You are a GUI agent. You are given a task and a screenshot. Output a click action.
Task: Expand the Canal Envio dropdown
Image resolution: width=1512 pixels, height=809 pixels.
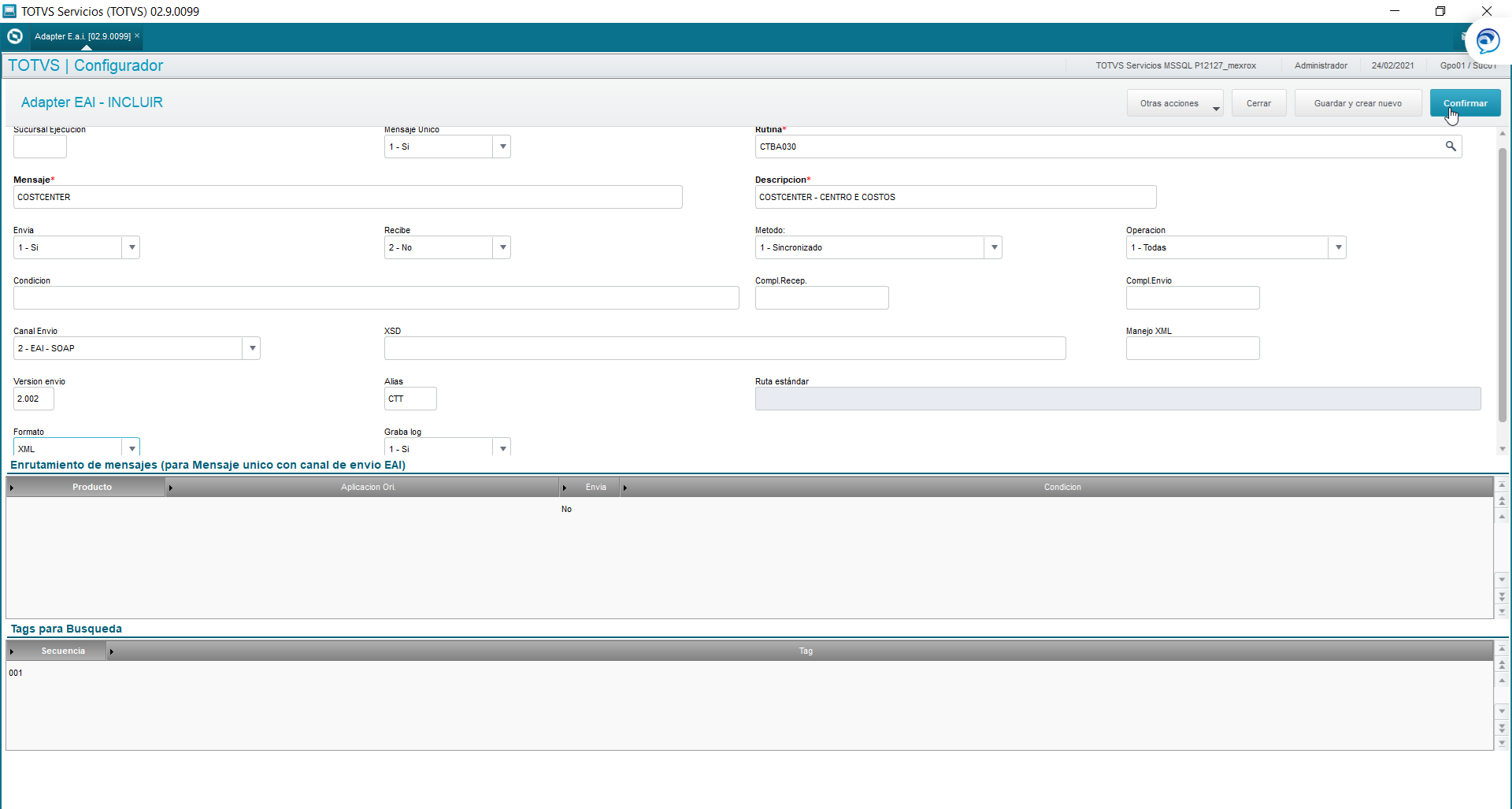coord(252,348)
